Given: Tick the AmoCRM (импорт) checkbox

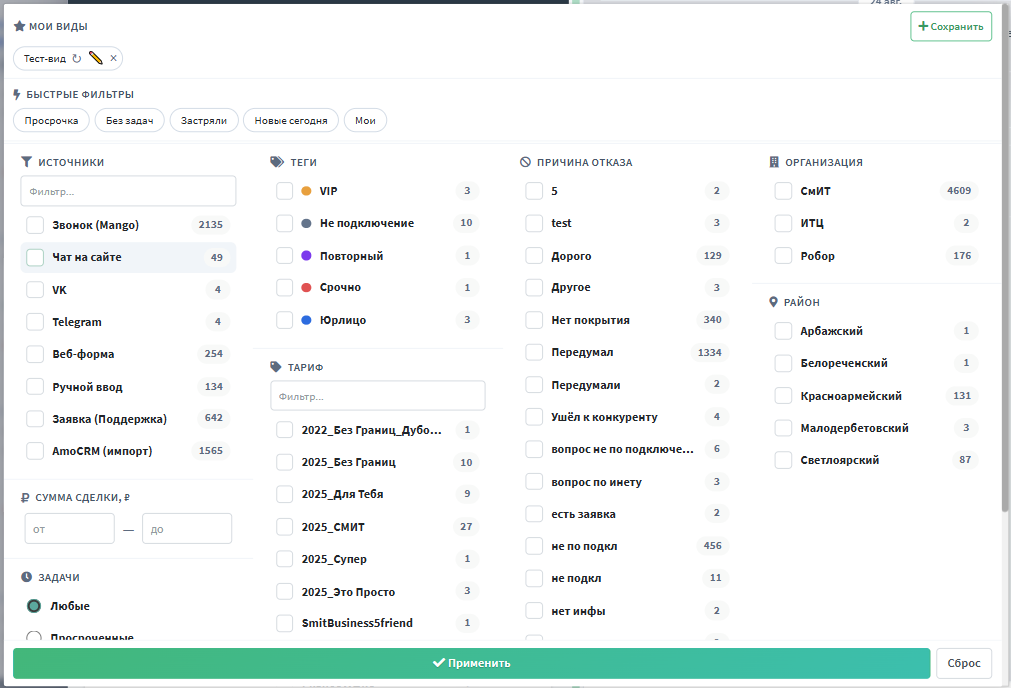Looking at the screenshot, I should pyautogui.click(x=35, y=451).
